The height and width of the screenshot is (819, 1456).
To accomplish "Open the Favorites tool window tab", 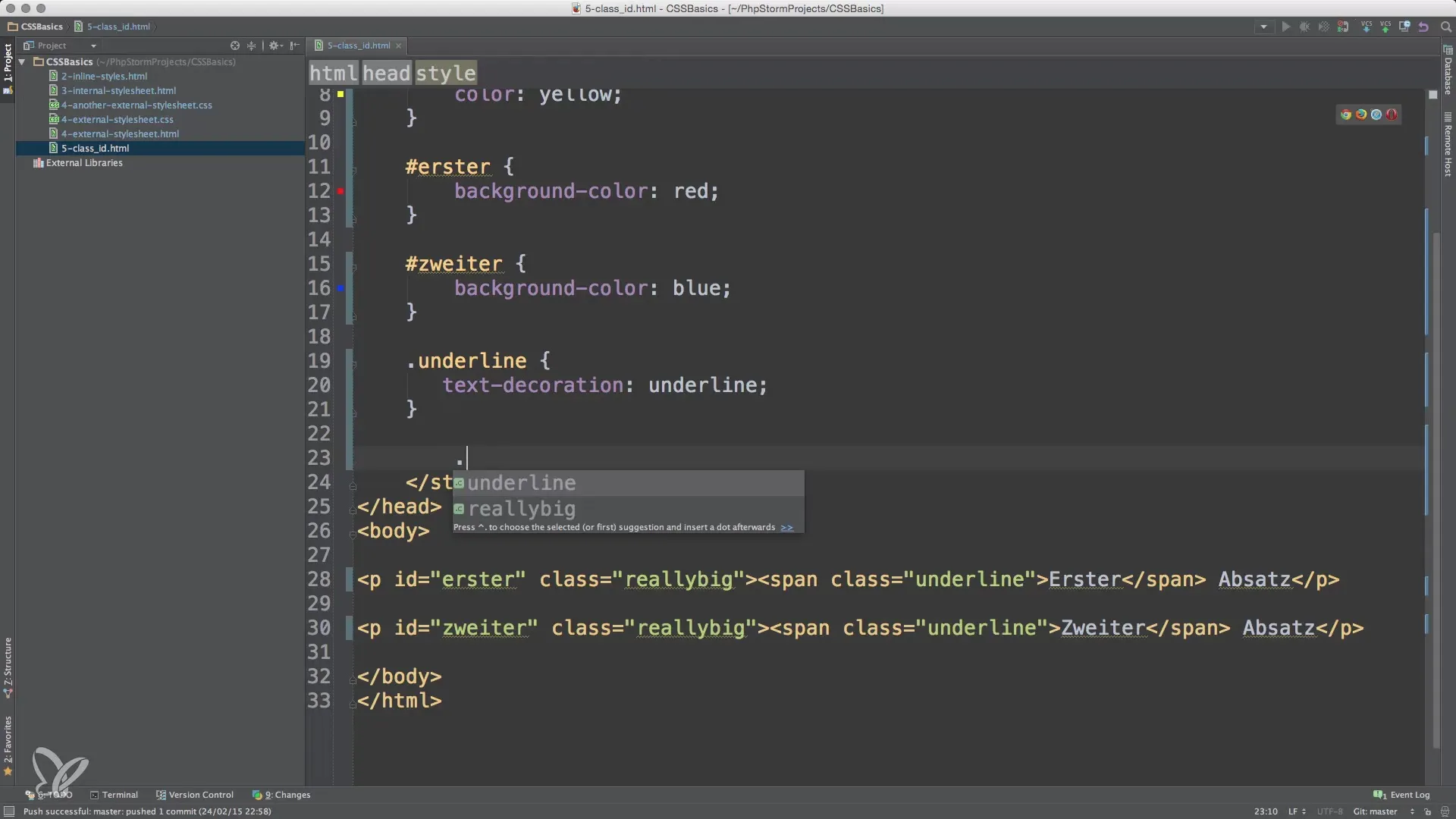I will (8, 746).
